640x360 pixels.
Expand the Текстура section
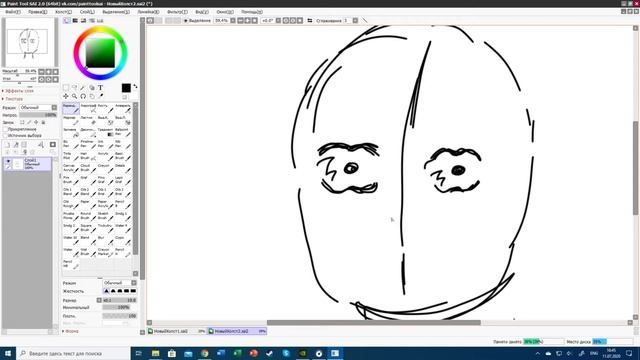(x=13, y=99)
